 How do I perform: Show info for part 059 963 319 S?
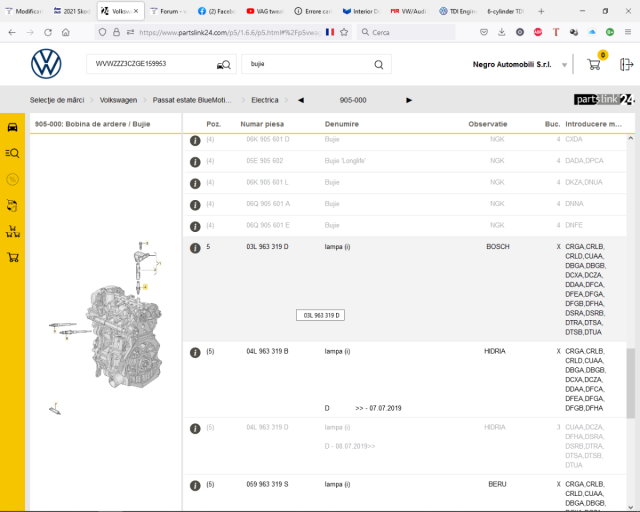click(195, 485)
